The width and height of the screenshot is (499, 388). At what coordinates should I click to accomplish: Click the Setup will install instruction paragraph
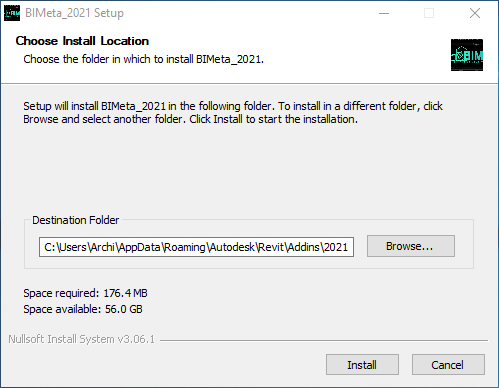coord(233,113)
